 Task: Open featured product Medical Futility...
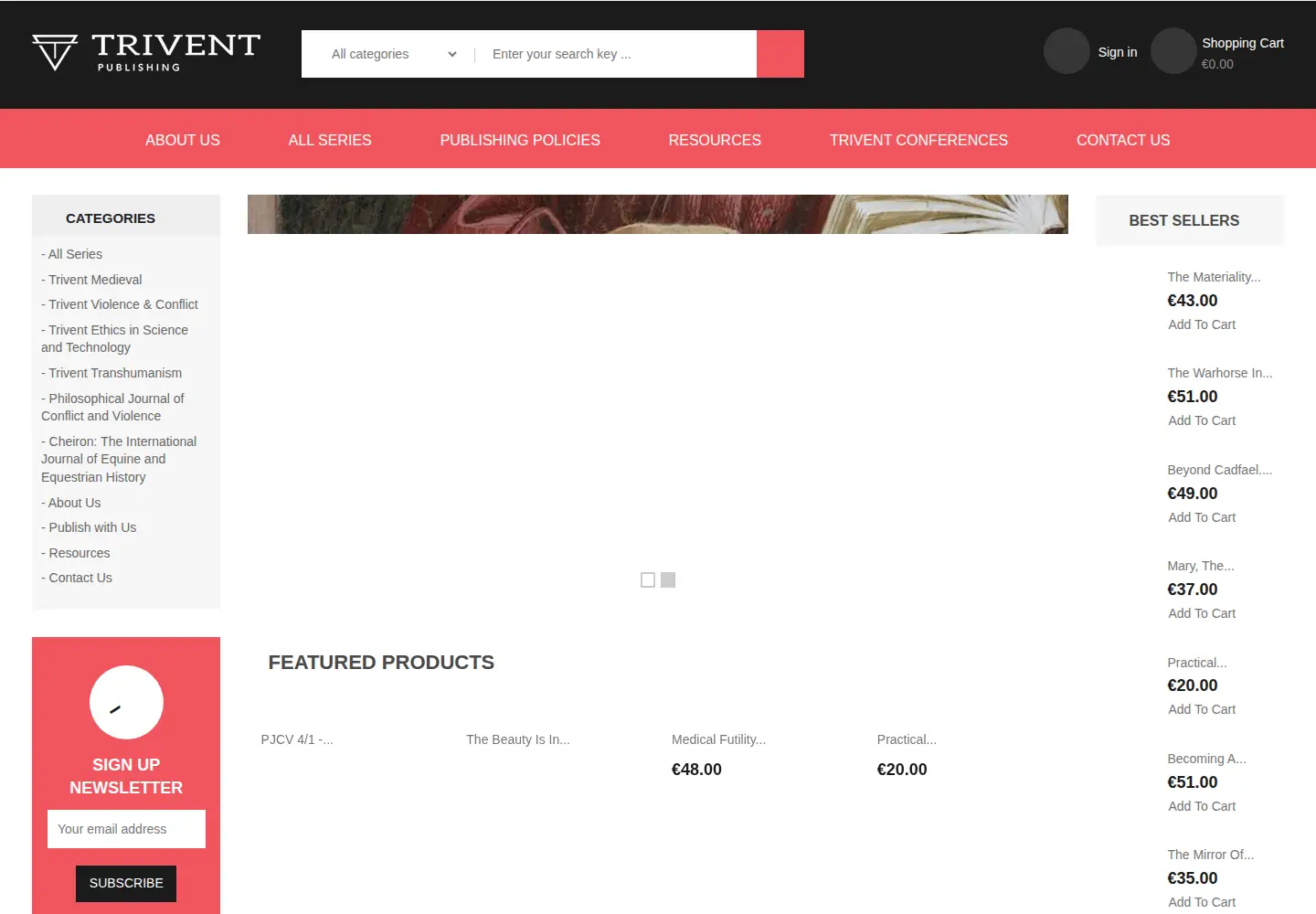(x=718, y=739)
